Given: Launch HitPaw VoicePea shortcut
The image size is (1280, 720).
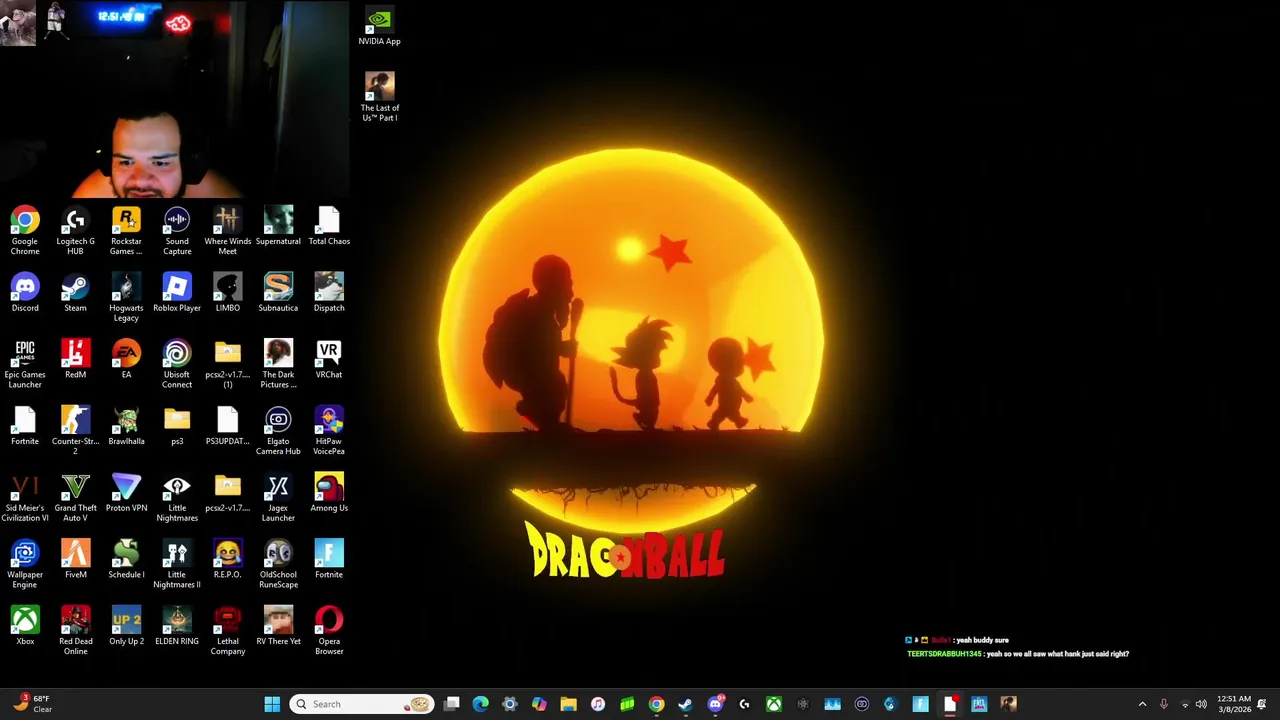Looking at the screenshot, I should pyautogui.click(x=329, y=431).
